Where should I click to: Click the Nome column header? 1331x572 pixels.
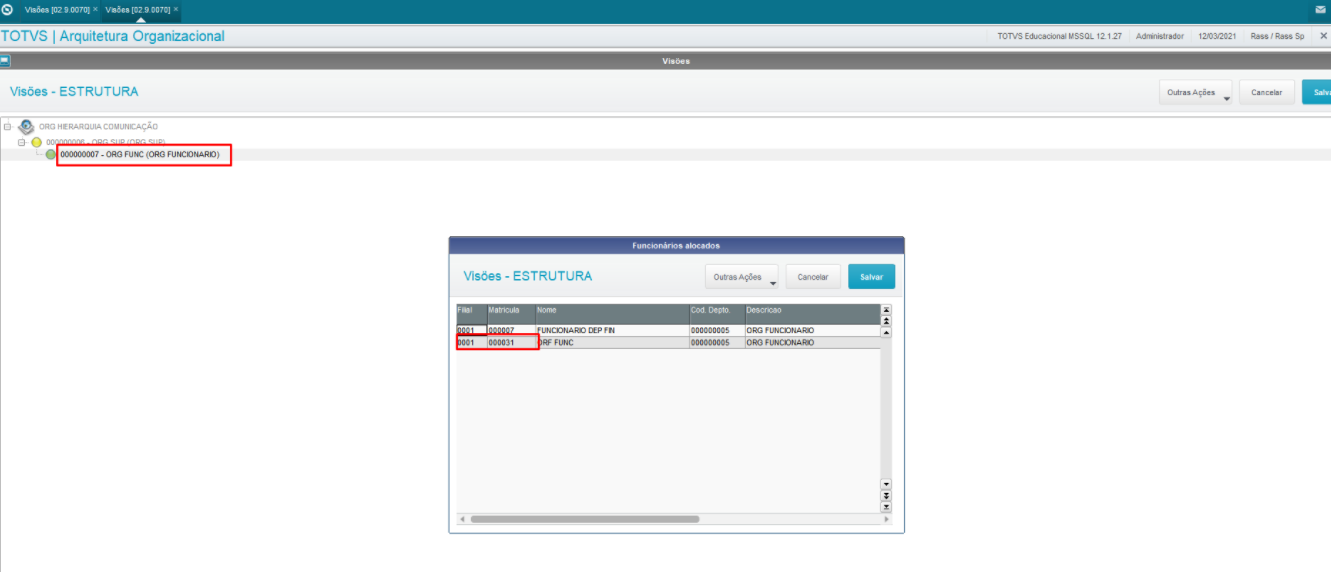(612, 314)
